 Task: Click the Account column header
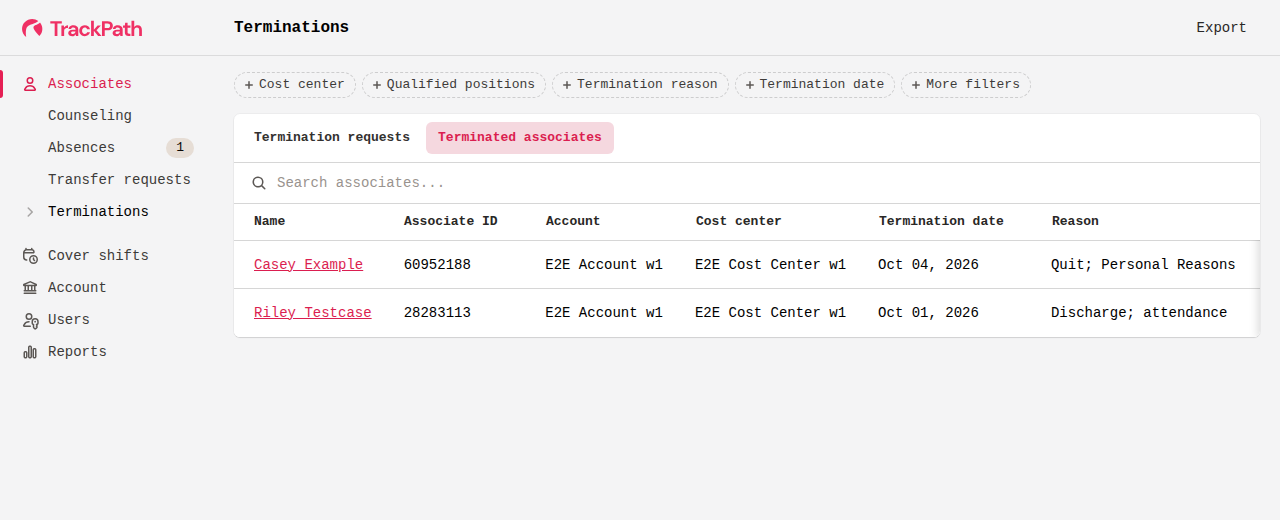pyautogui.click(x=573, y=221)
